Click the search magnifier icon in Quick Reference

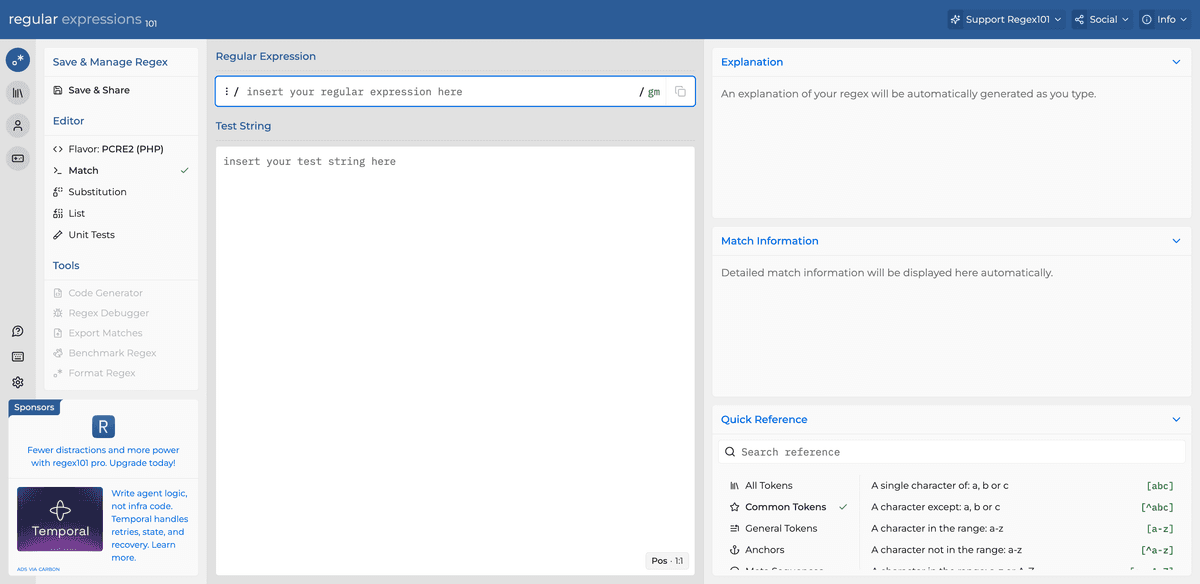pyautogui.click(x=730, y=452)
